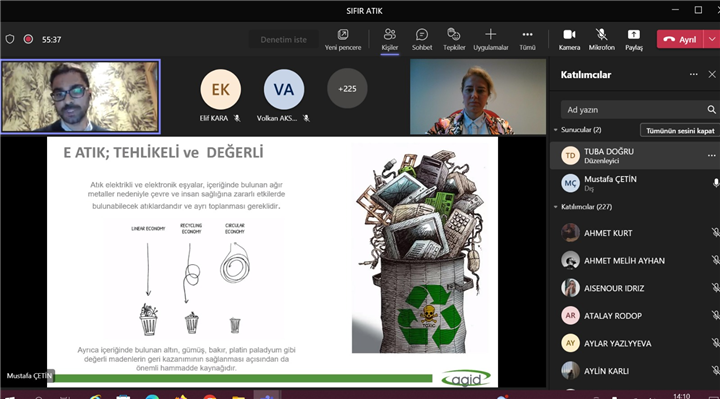Click the AR avatar of ATALAY RODOP
Viewport: 720px width, 399px height.
click(570, 315)
